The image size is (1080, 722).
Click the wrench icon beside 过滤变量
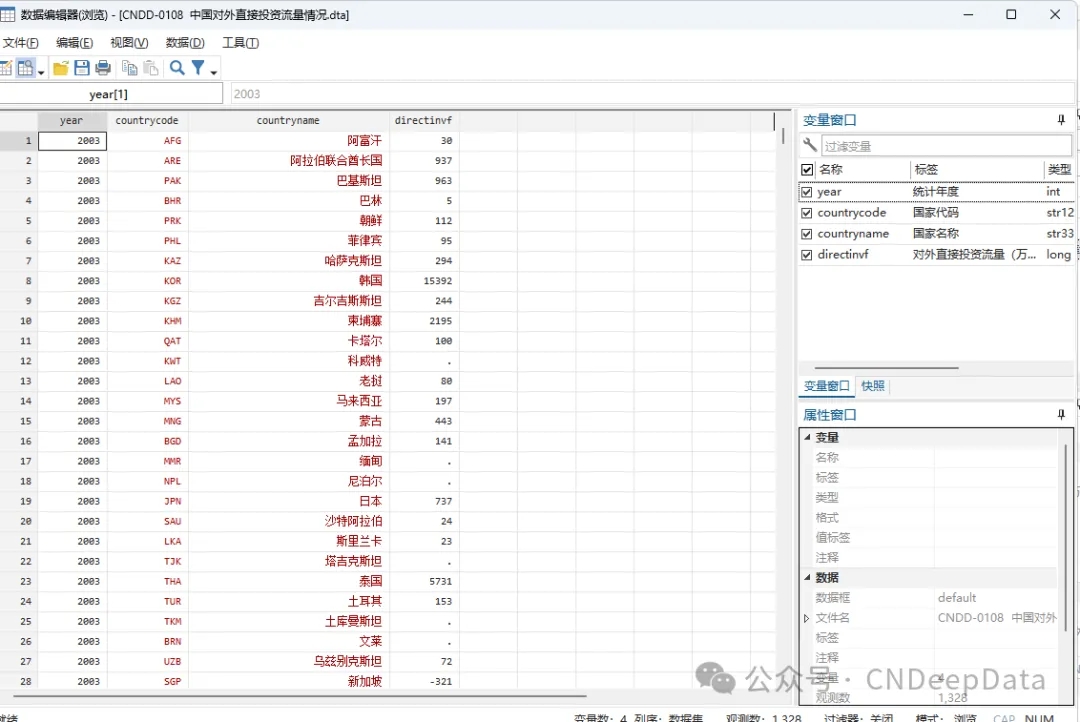tap(809, 145)
